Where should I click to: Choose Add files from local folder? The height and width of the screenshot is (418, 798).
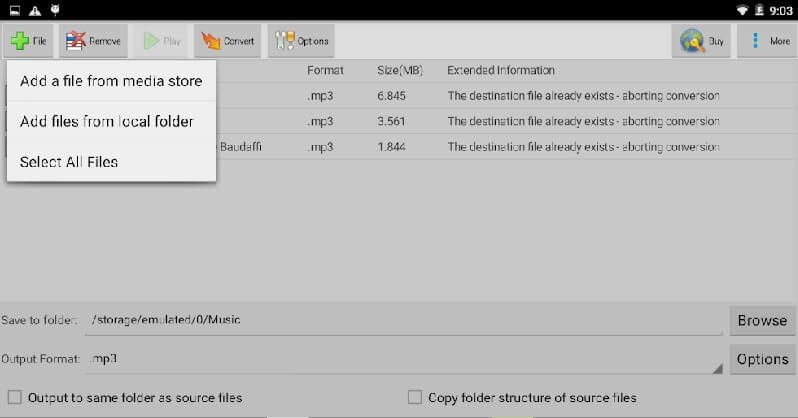point(111,121)
